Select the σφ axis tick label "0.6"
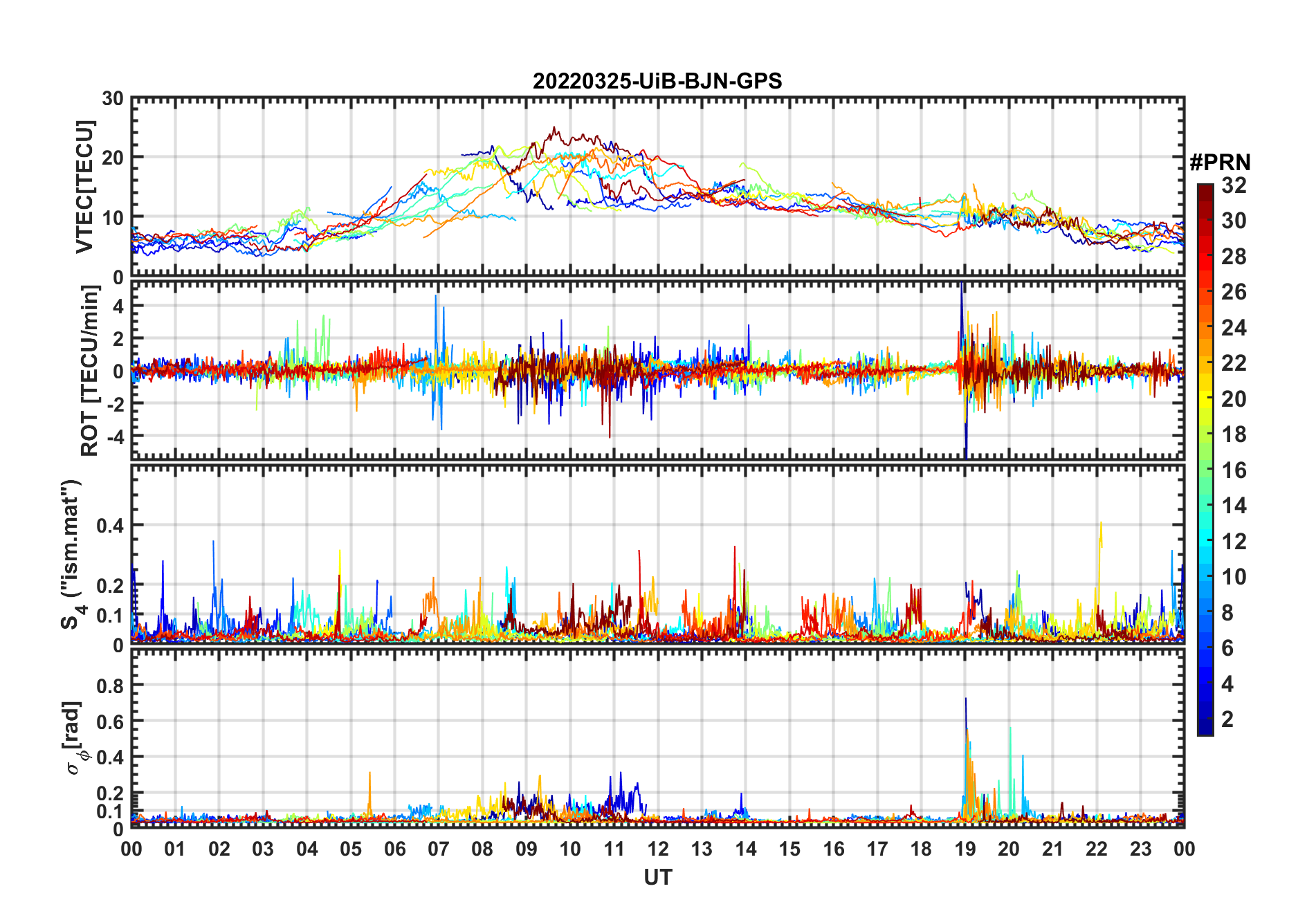 (110, 721)
